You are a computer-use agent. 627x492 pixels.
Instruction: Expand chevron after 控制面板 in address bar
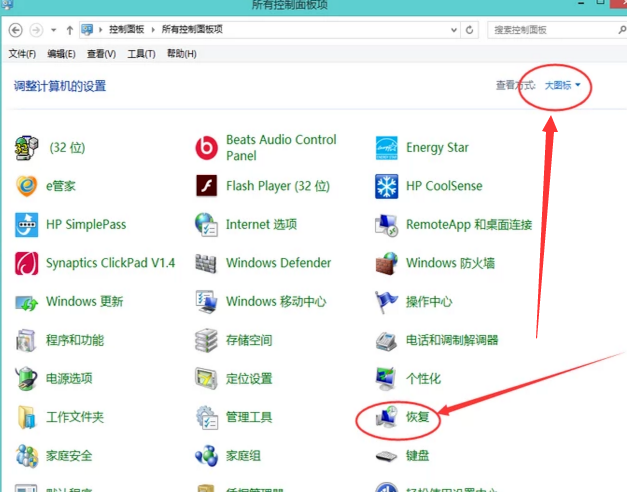(x=153, y=30)
